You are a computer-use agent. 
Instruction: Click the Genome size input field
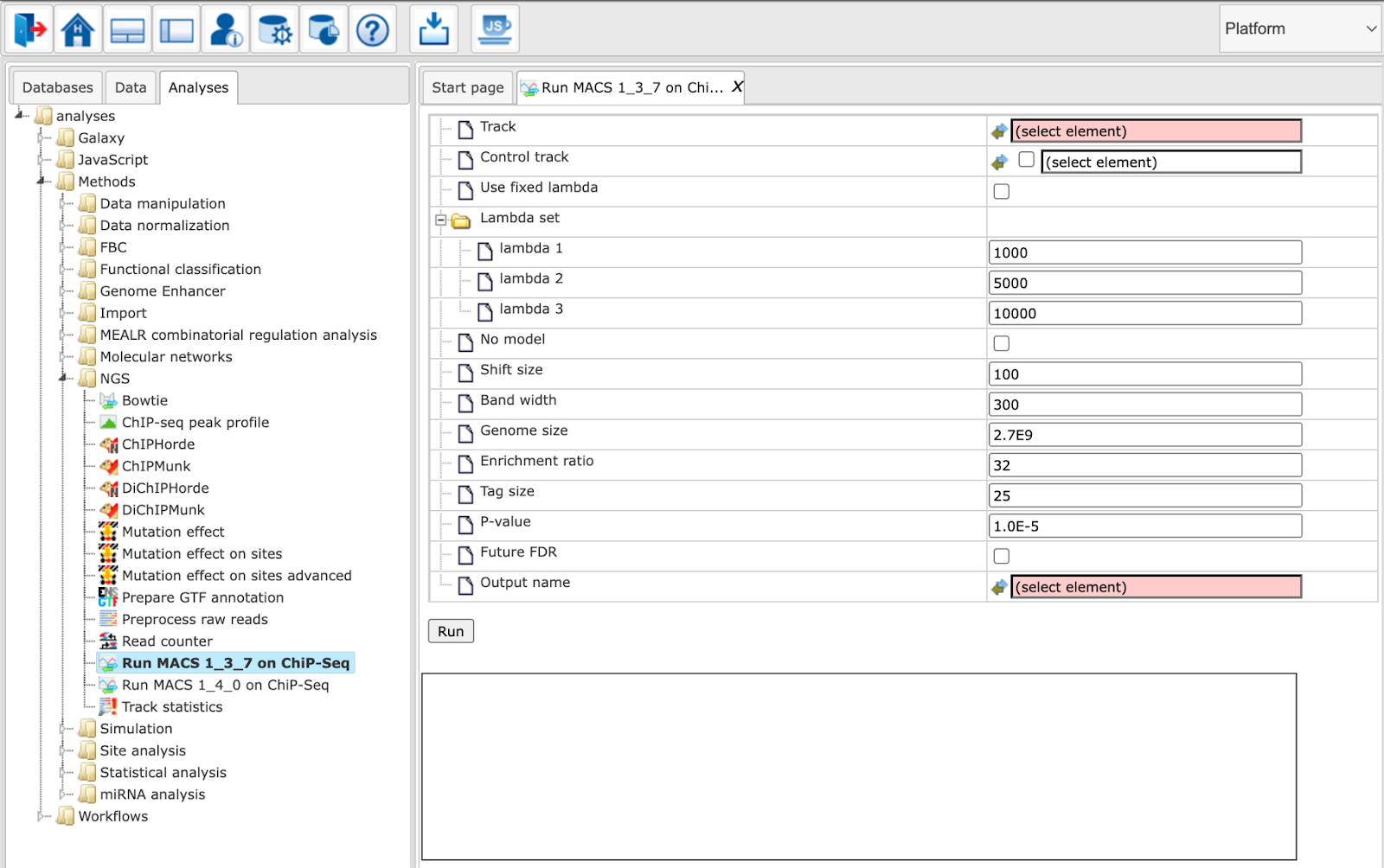coord(1145,435)
